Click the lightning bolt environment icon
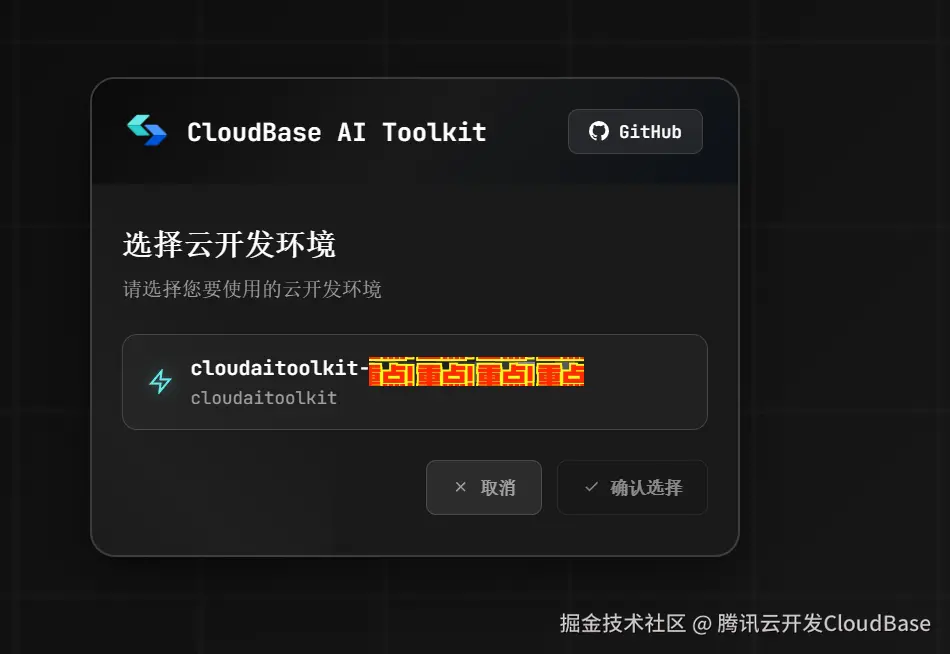Image resolution: width=950 pixels, height=654 pixels. 161,381
